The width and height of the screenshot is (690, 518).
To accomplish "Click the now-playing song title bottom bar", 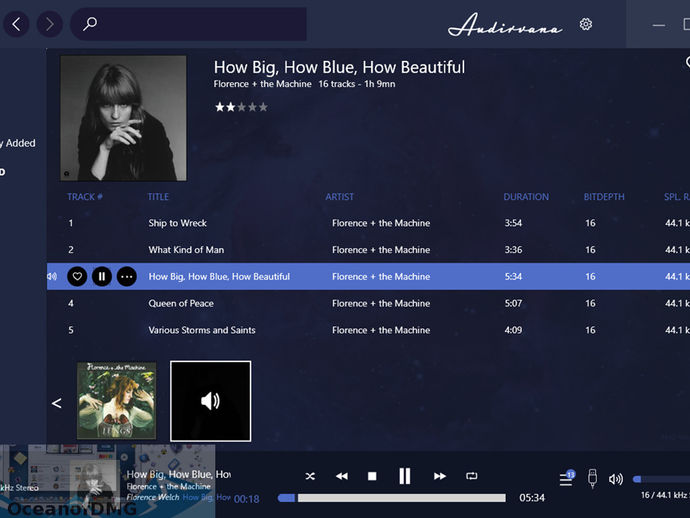I will (179, 474).
